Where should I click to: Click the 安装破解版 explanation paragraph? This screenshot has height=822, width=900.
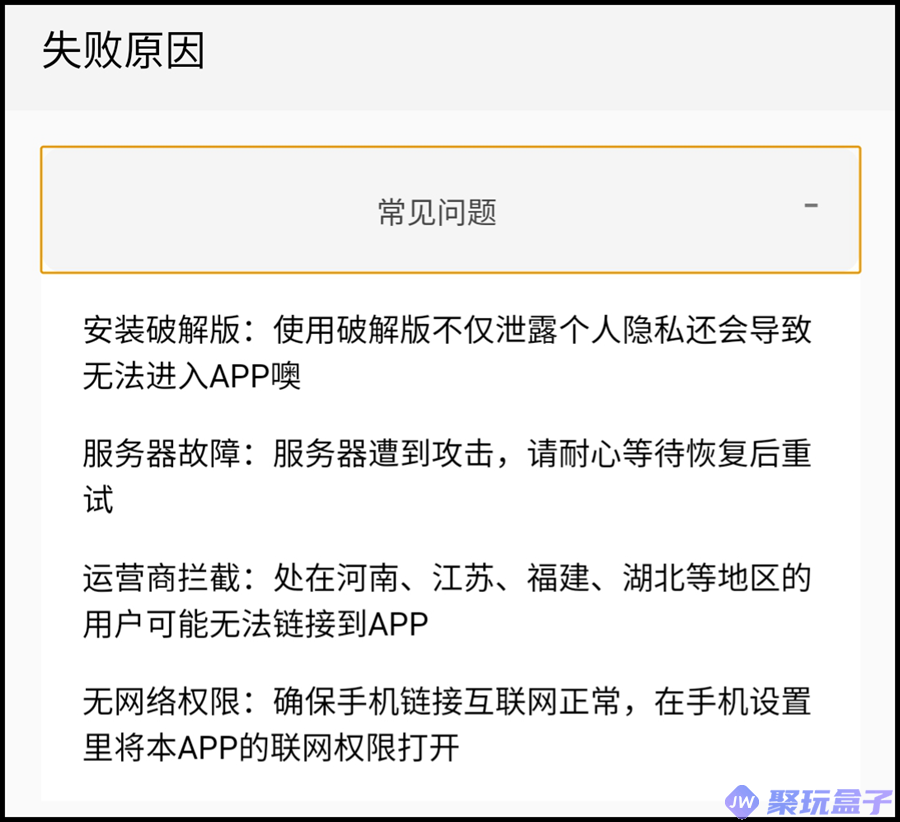(447, 353)
